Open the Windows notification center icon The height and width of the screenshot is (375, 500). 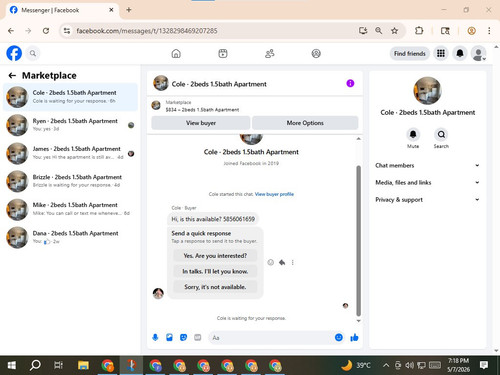click(484, 365)
